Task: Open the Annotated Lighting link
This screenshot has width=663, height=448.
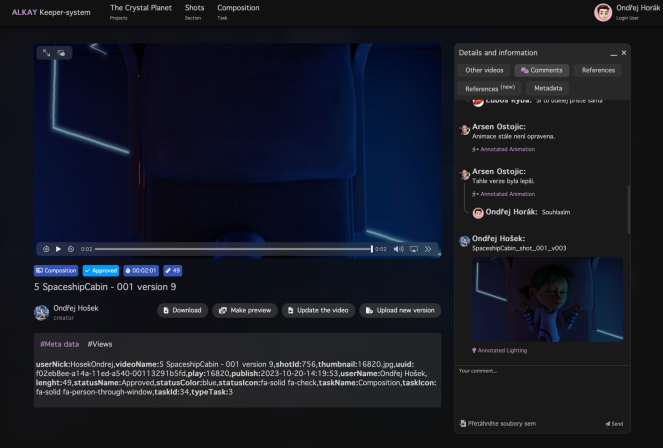Action: coord(499,350)
